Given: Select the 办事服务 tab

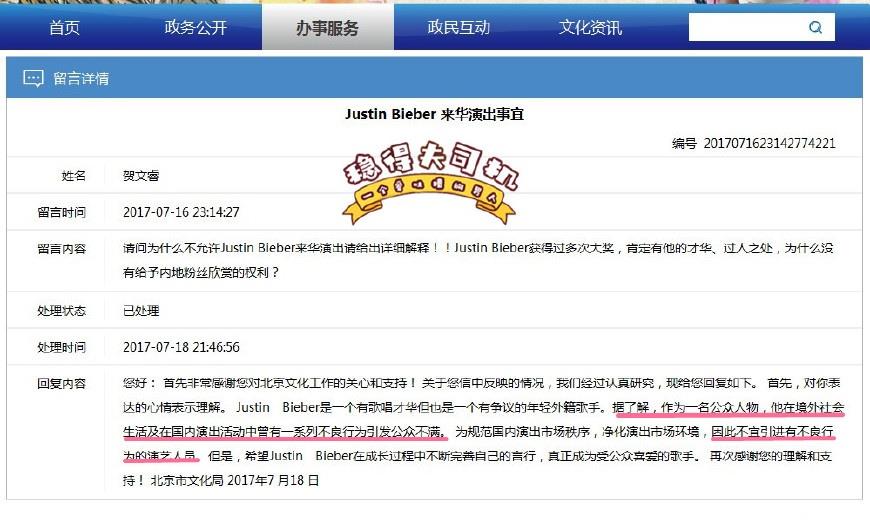Looking at the screenshot, I should 327,27.
